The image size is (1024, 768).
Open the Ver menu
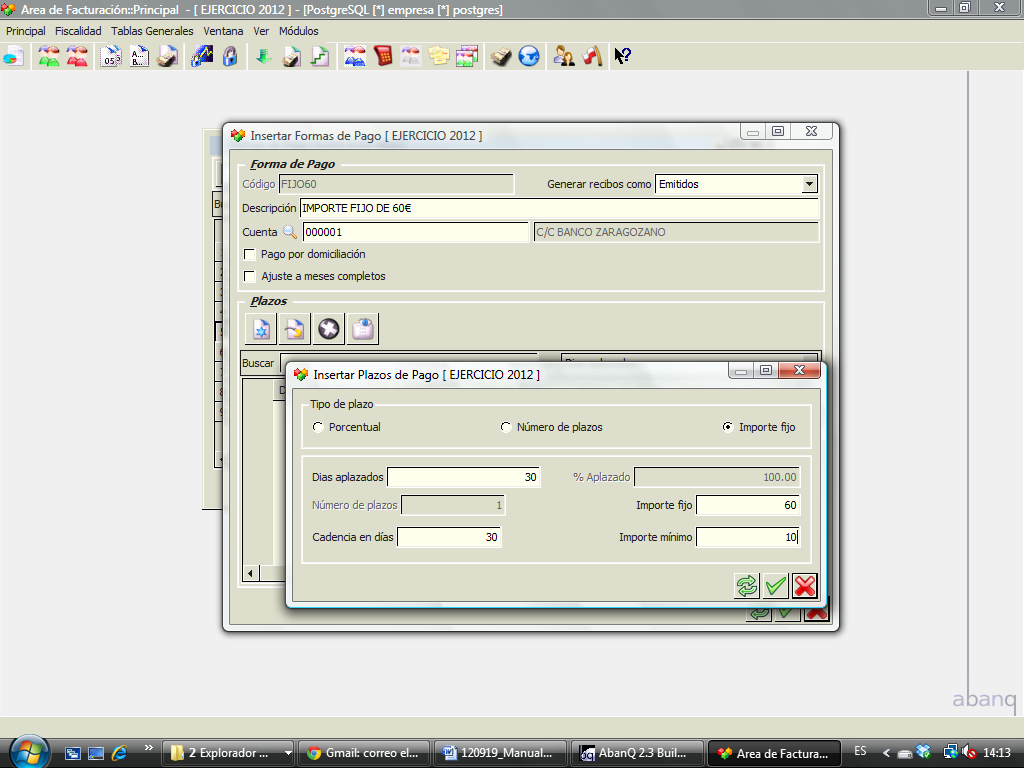(x=261, y=31)
